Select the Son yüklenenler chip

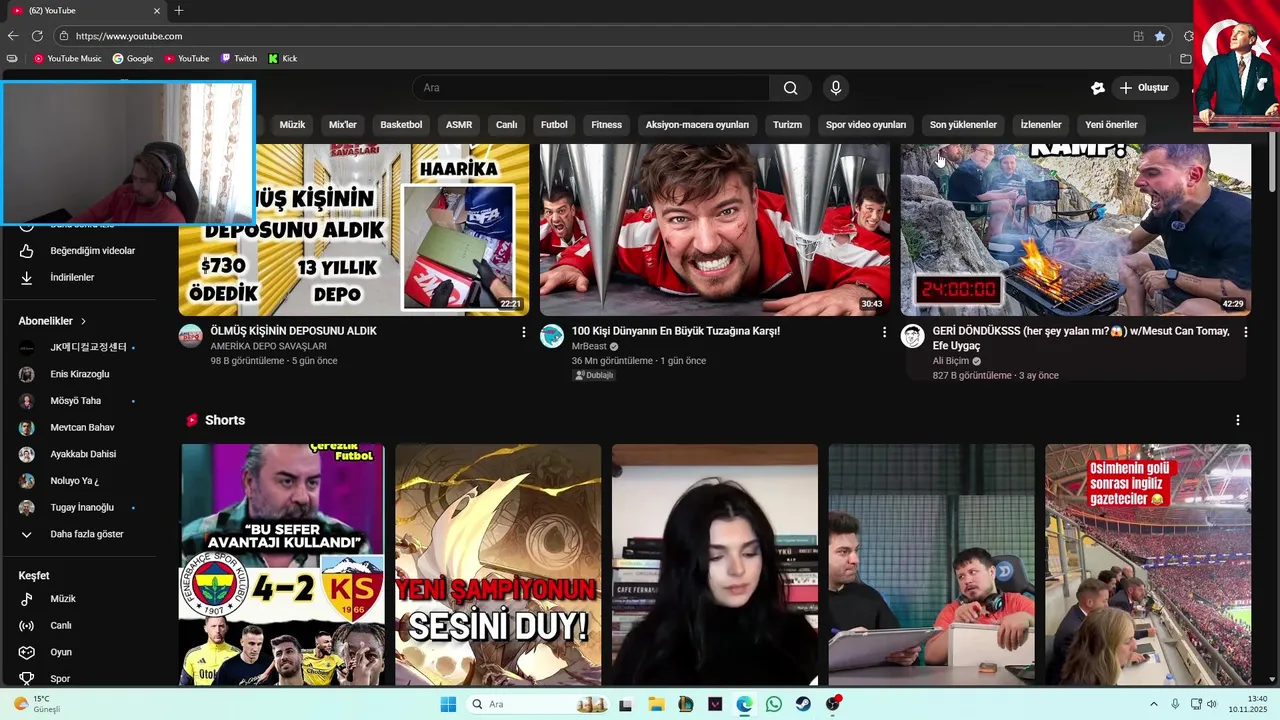963,125
